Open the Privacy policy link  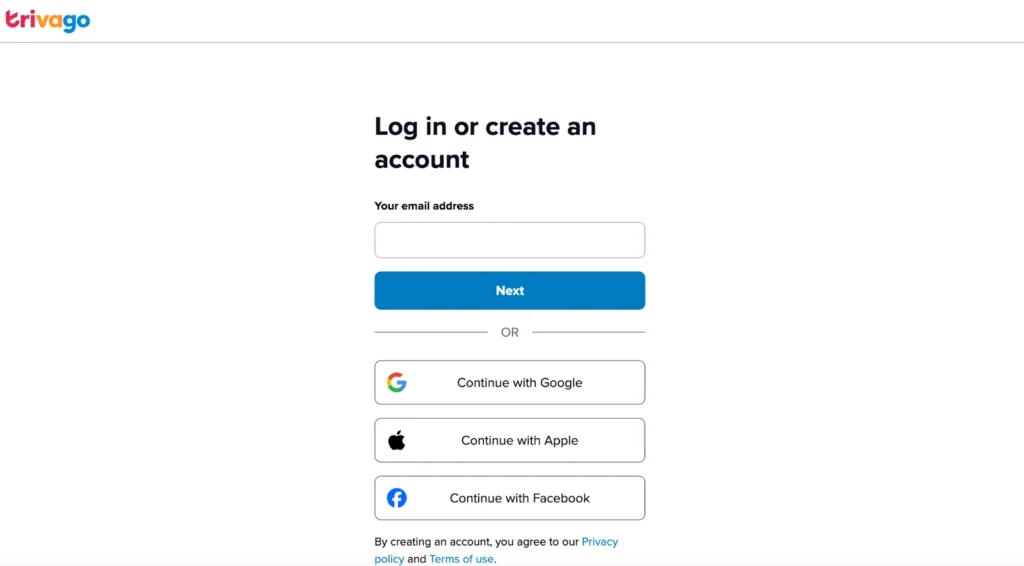tap(496, 550)
